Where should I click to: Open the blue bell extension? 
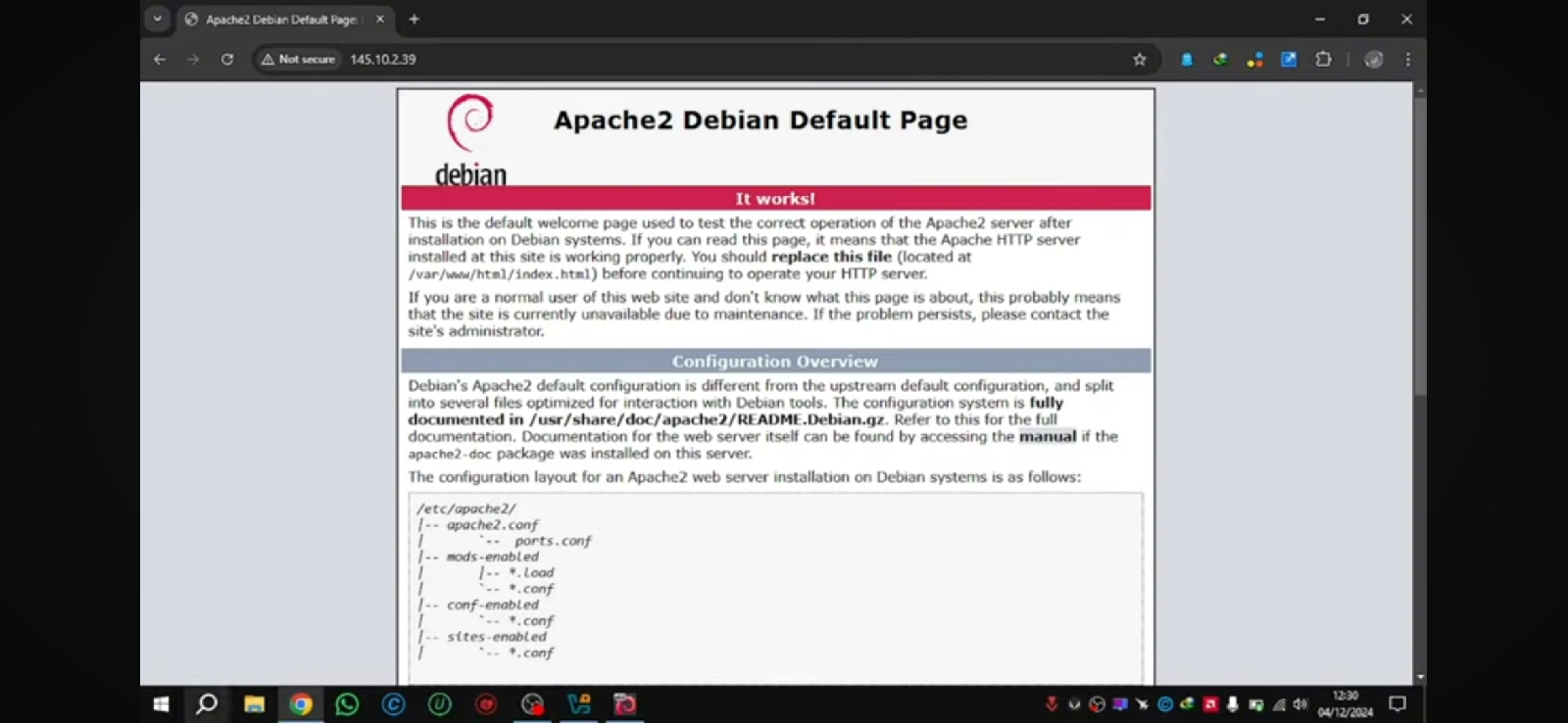pyautogui.click(x=1187, y=60)
